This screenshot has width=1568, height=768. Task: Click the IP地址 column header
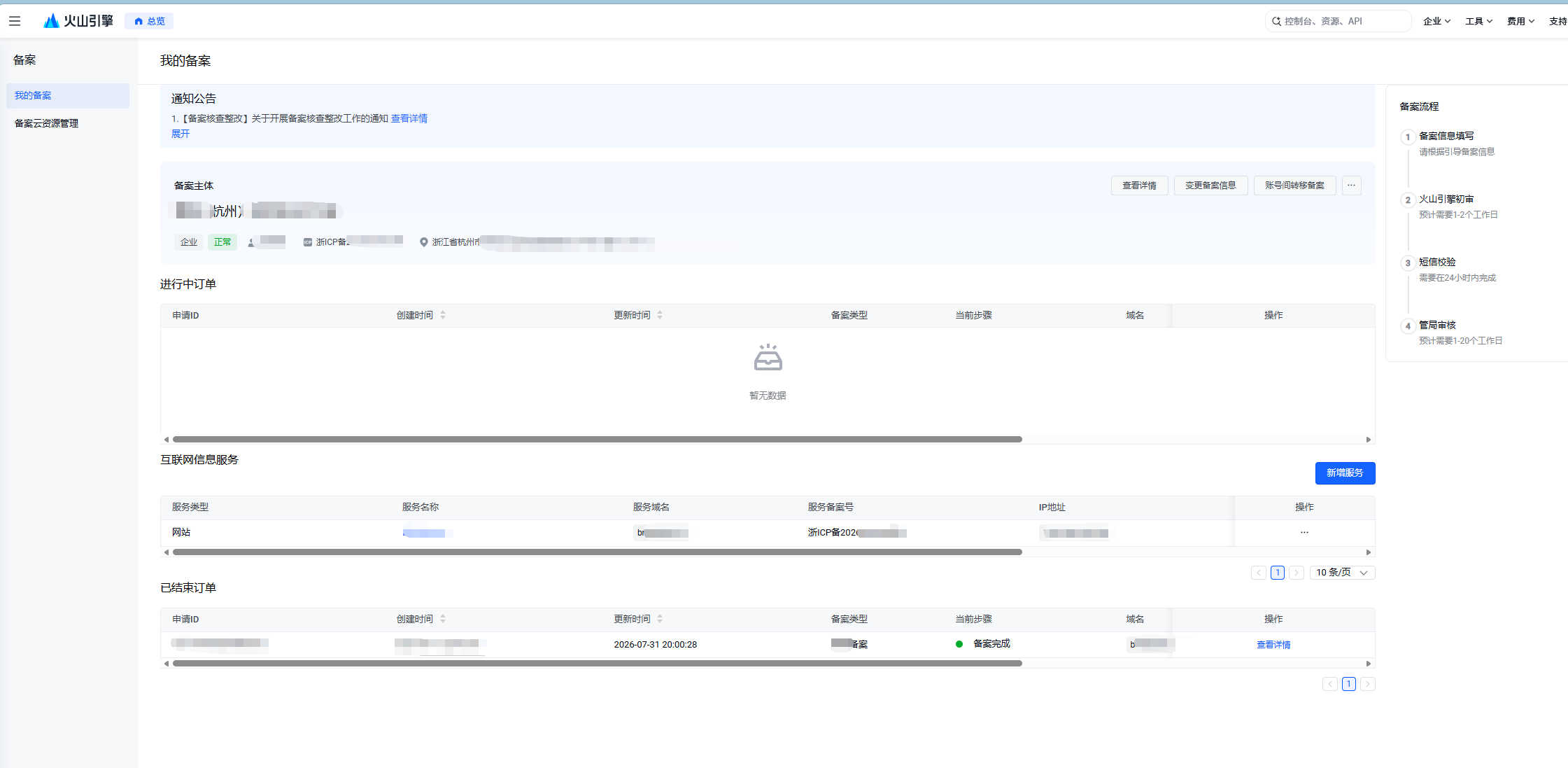coord(1052,507)
